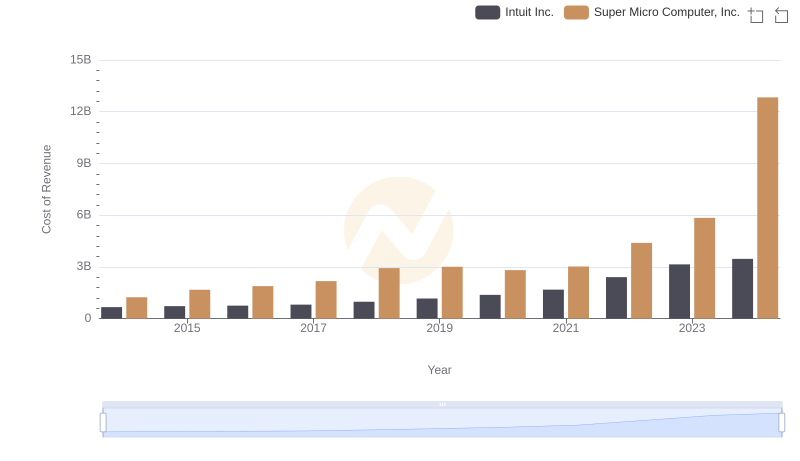Click the 2017 x-axis label
Viewport: 800px width, 461px height.
pyautogui.click(x=313, y=328)
